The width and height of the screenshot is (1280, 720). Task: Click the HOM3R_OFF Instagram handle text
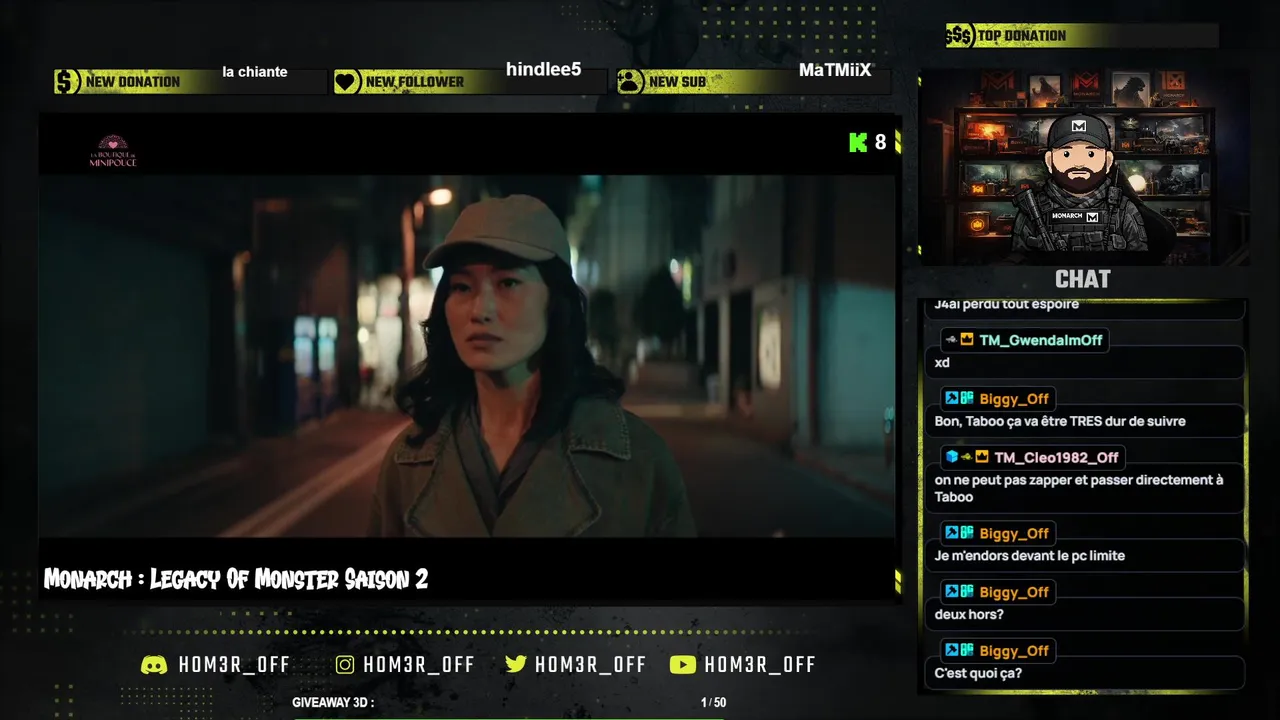click(419, 665)
